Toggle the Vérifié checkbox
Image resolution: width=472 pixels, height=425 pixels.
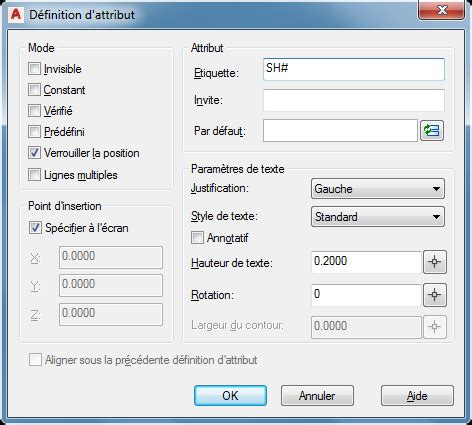[34, 111]
